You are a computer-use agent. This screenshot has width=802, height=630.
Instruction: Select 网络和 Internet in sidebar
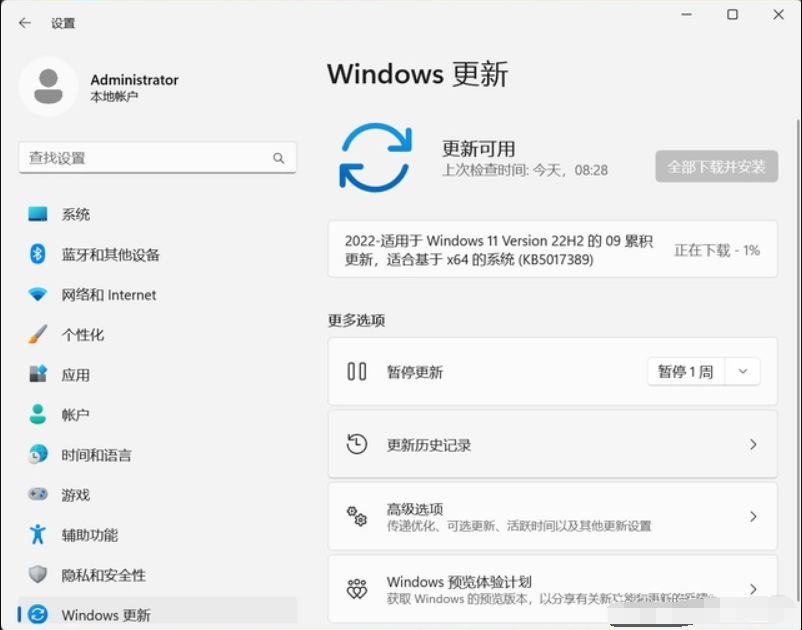(x=108, y=295)
